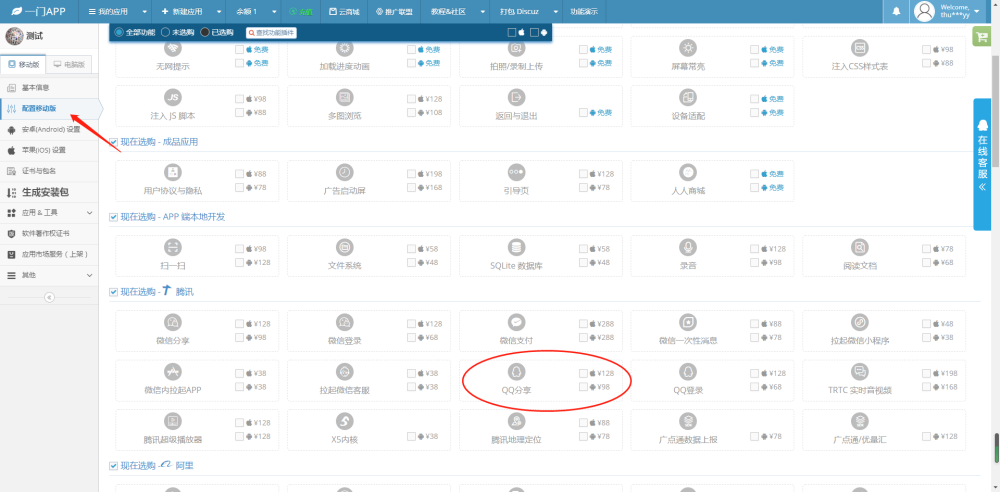The height and width of the screenshot is (492, 1000).
Task: Click the SQLite 数据库 database icon
Action: point(517,247)
